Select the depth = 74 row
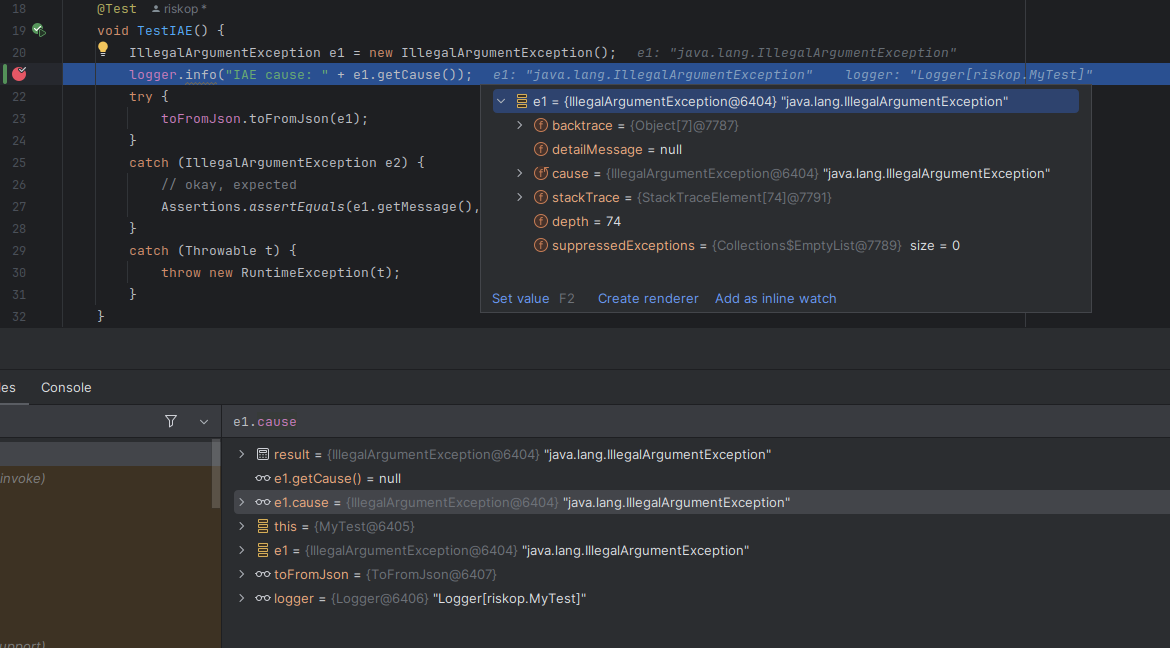Screen dimensions: 1170x648 [x=786, y=221]
